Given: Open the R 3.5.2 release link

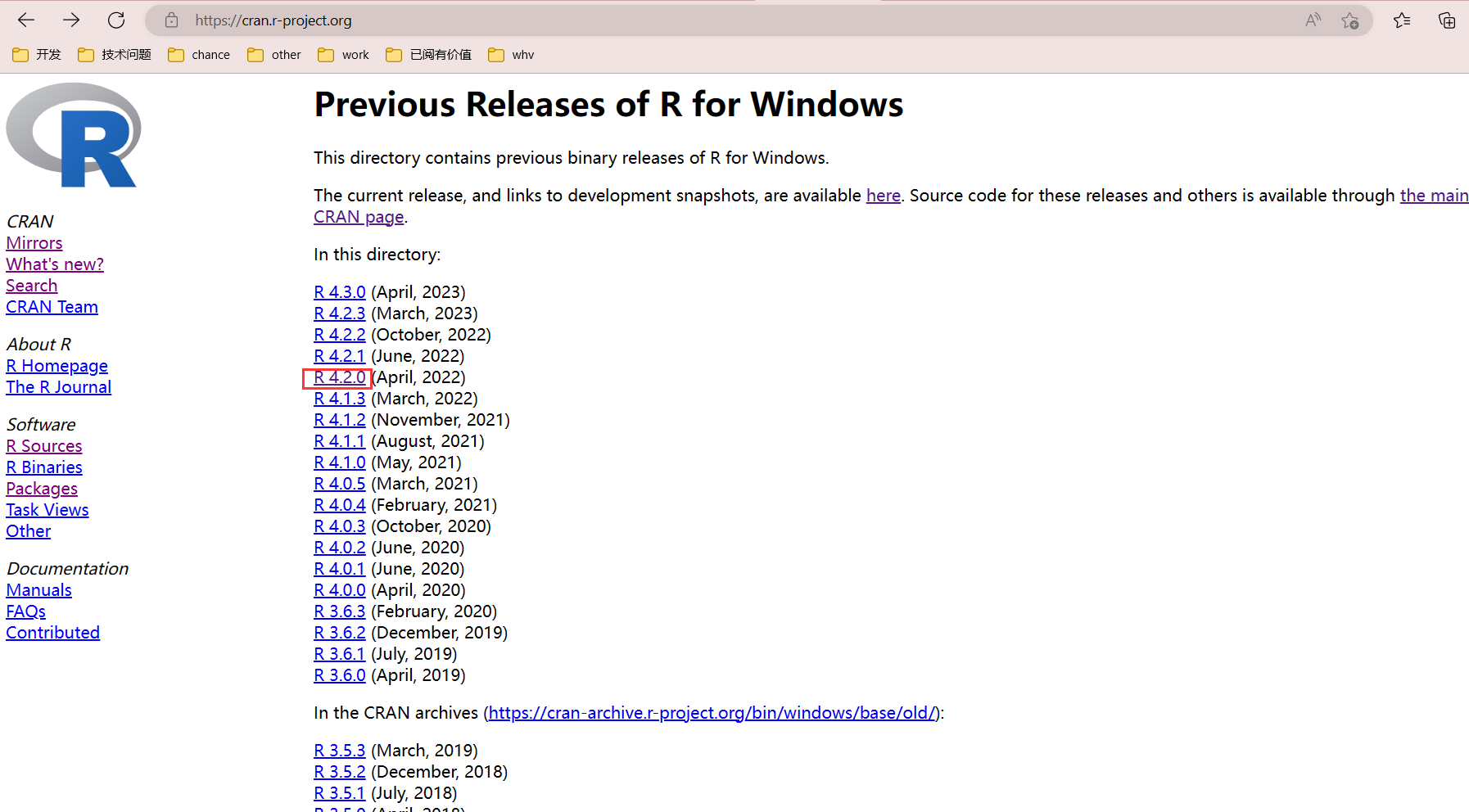Looking at the screenshot, I should click(340, 772).
